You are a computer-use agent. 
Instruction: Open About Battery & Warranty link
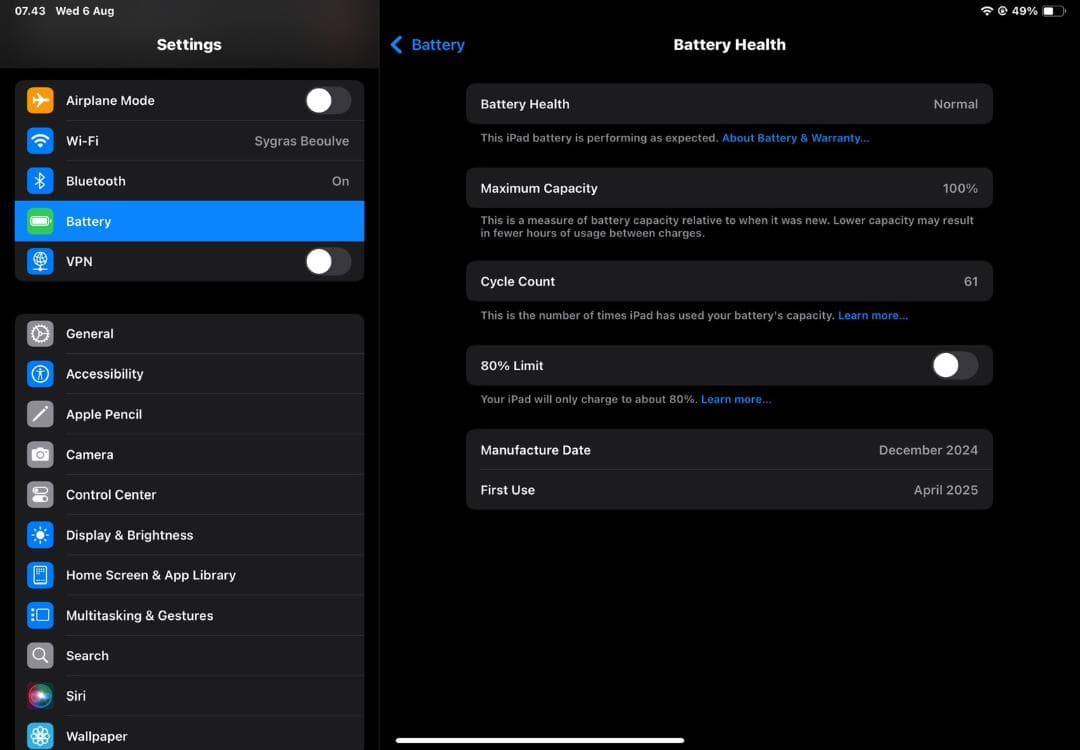(x=795, y=138)
